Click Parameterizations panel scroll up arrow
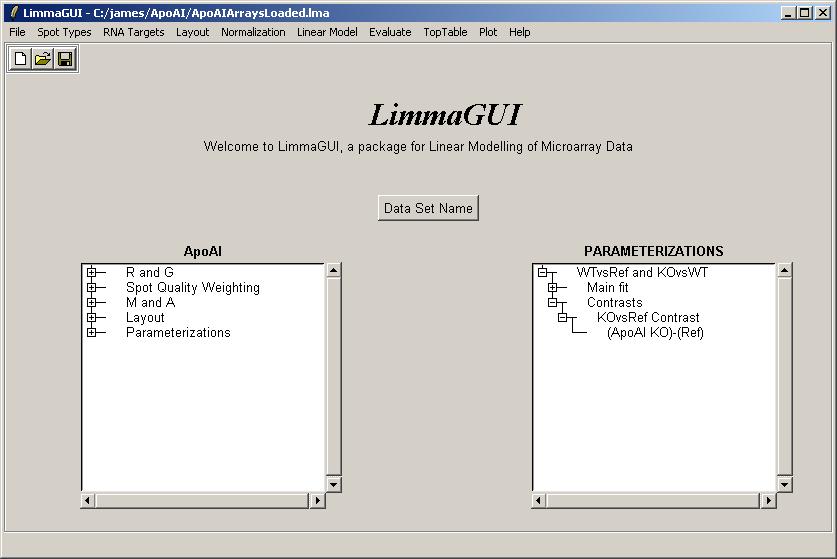This screenshot has width=837, height=559. (x=784, y=270)
